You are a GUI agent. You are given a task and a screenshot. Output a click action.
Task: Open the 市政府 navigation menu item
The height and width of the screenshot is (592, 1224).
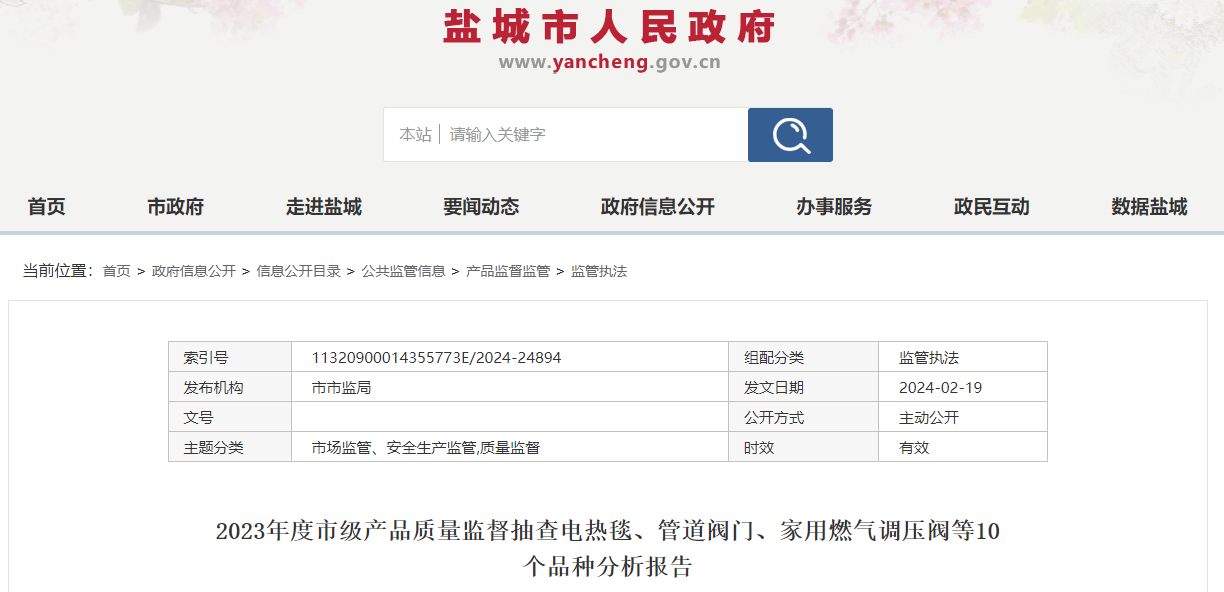[x=175, y=207]
